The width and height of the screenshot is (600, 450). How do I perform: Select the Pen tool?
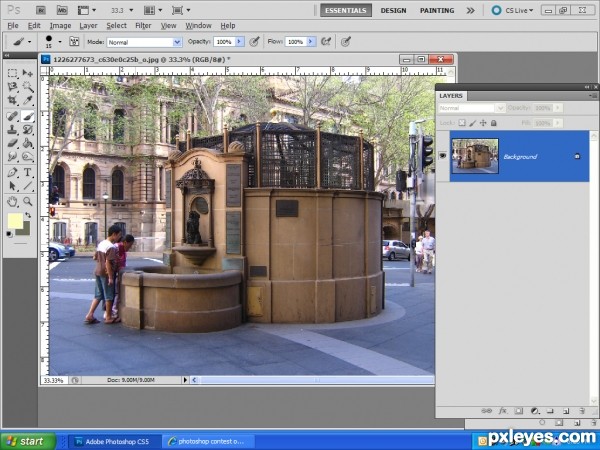12,172
